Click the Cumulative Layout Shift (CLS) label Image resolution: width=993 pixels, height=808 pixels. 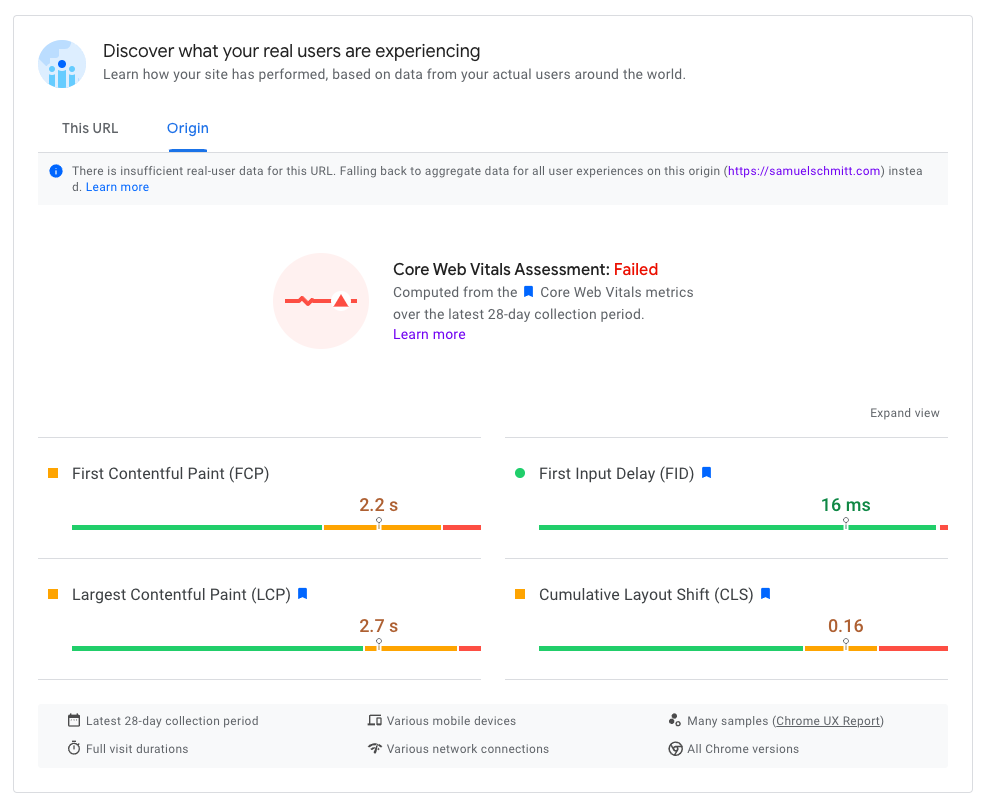(x=646, y=595)
